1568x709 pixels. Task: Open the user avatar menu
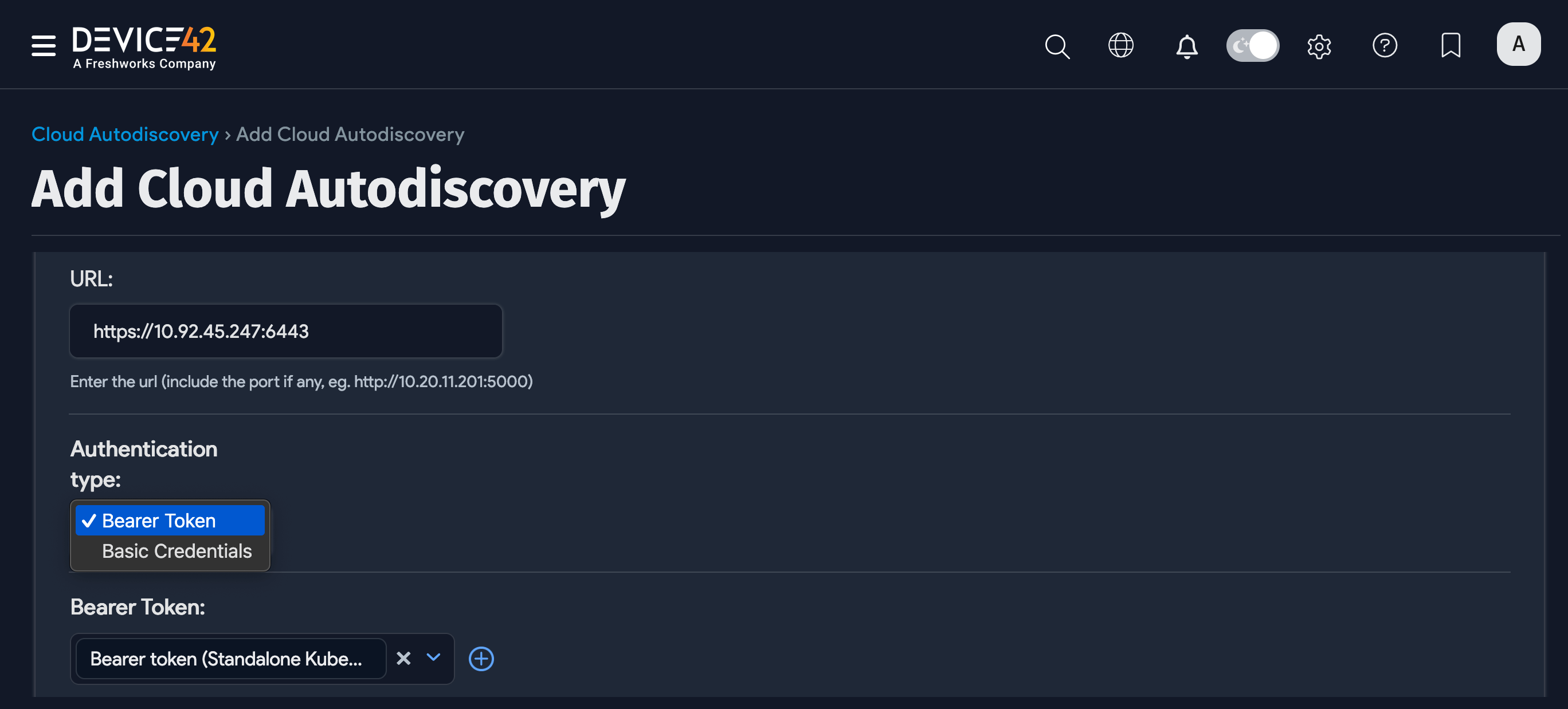pos(1518,44)
